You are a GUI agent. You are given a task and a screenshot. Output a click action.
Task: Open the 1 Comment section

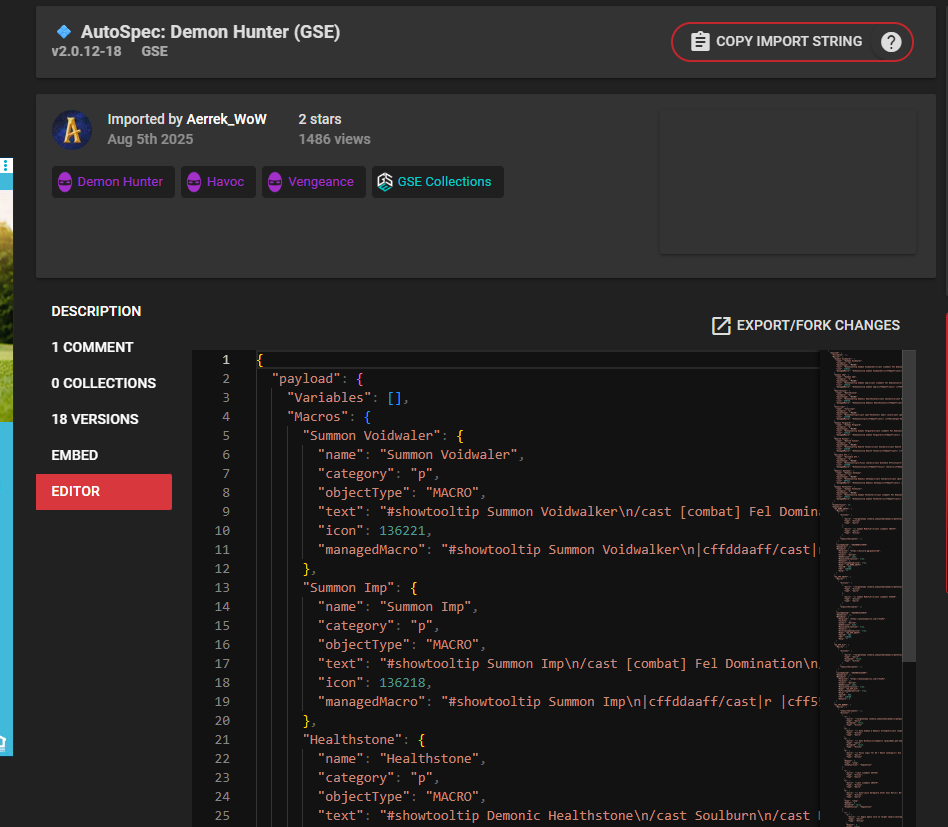(x=93, y=347)
